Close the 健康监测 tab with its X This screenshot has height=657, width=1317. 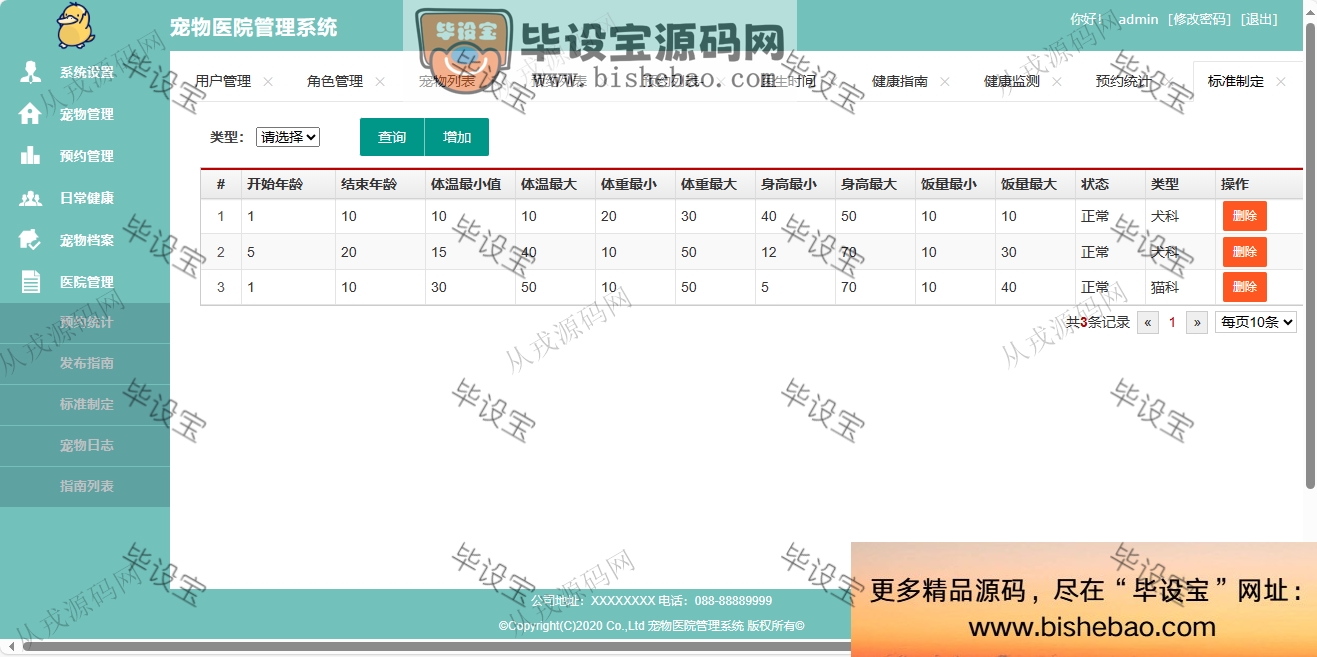(x=1057, y=82)
